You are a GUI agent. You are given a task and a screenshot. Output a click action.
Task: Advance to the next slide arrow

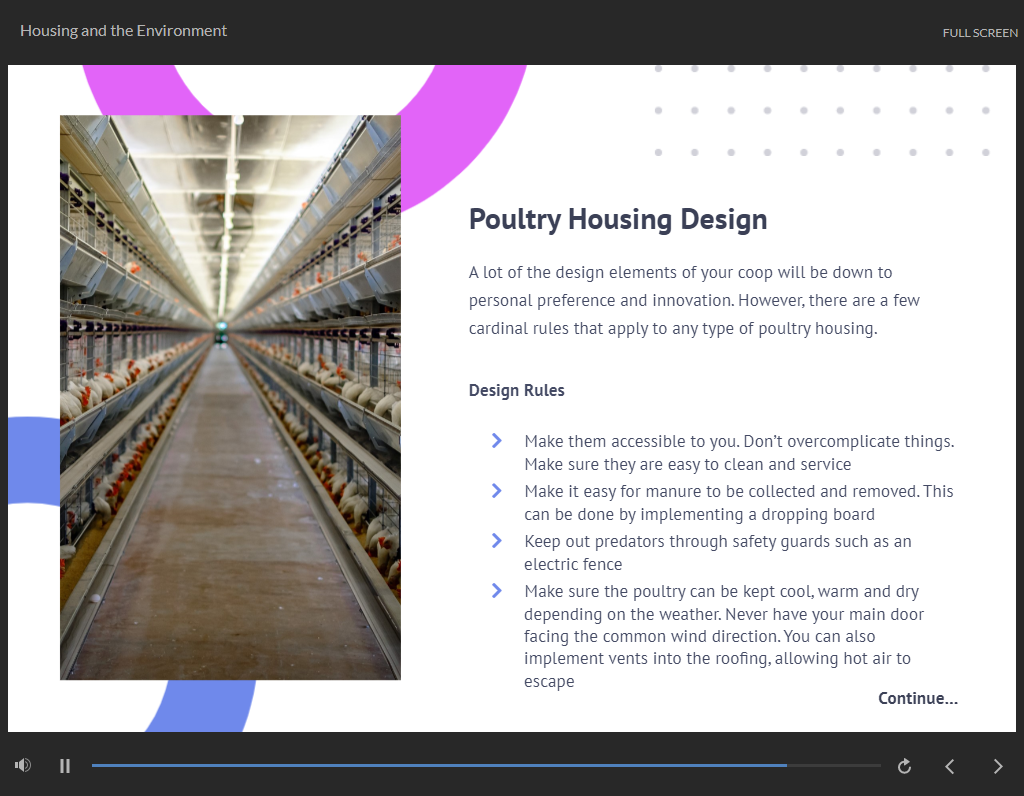[997, 766]
